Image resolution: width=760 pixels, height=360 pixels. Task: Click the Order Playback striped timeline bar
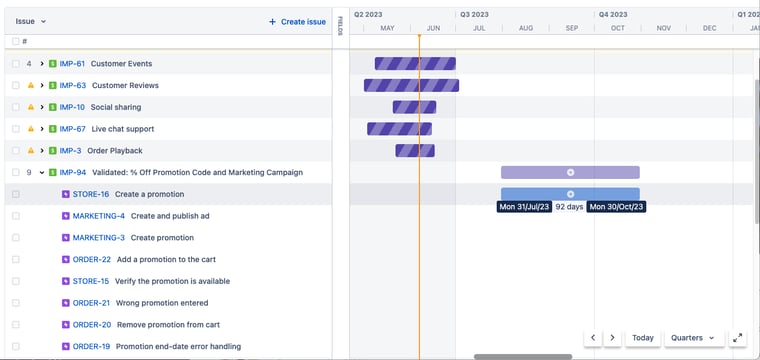415,151
